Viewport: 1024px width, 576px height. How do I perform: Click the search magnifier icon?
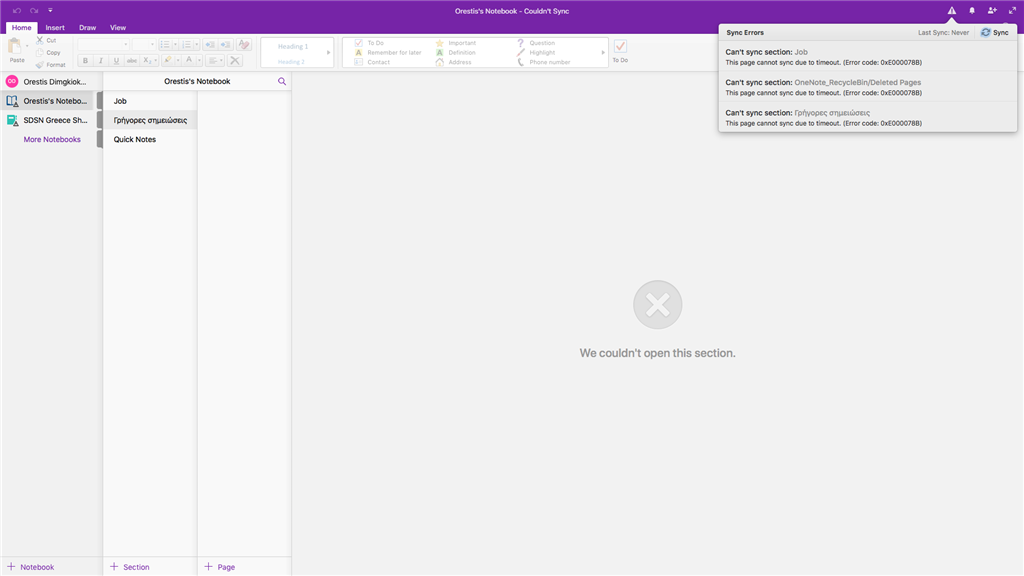pos(281,82)
